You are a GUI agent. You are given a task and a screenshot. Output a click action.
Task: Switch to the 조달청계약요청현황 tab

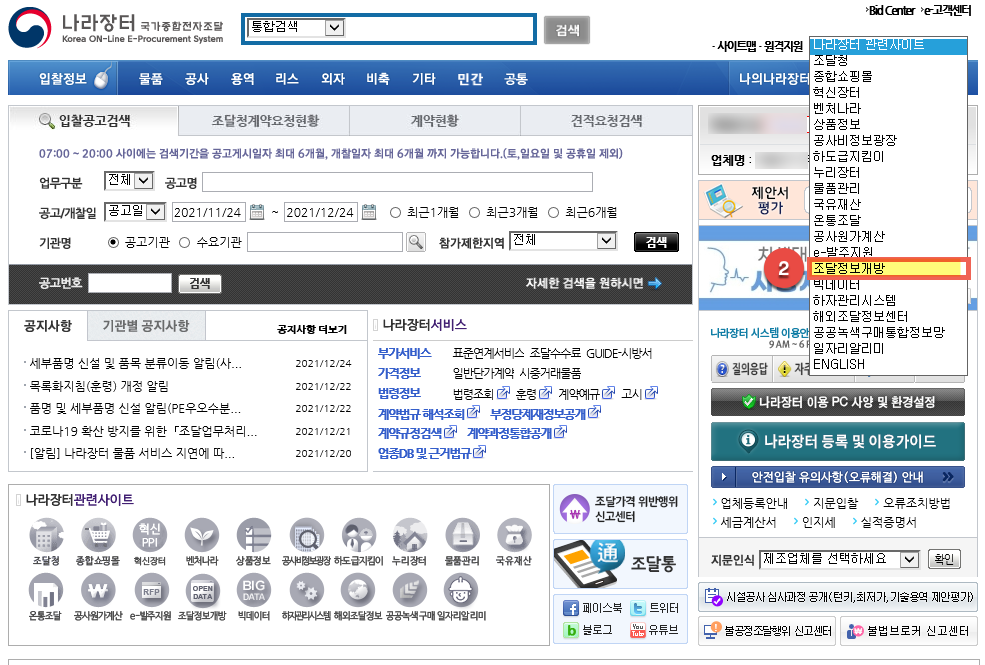pyautogui.click(x=264, y=121)
